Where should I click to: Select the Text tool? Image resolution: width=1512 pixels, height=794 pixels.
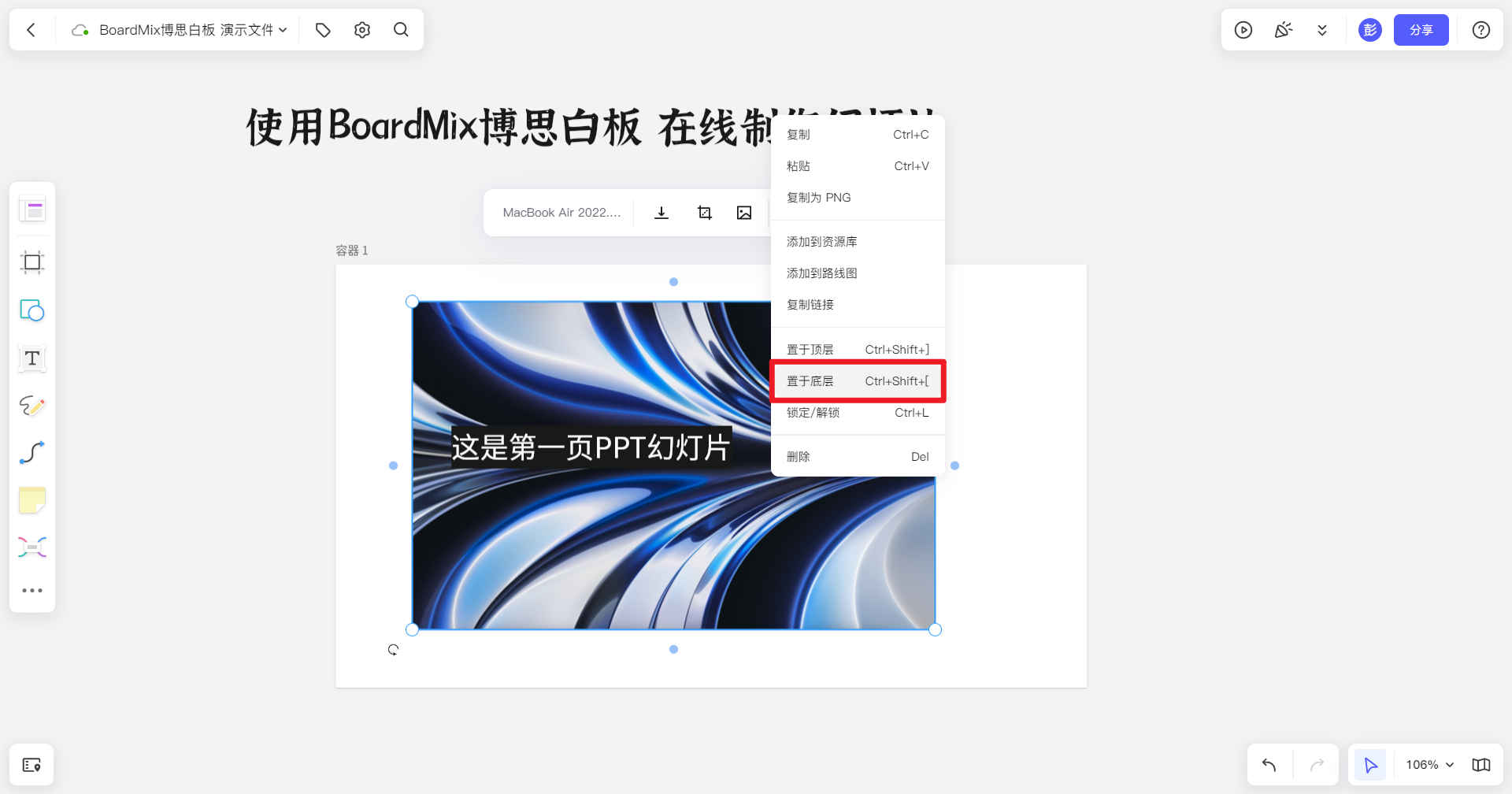(31, 358)
